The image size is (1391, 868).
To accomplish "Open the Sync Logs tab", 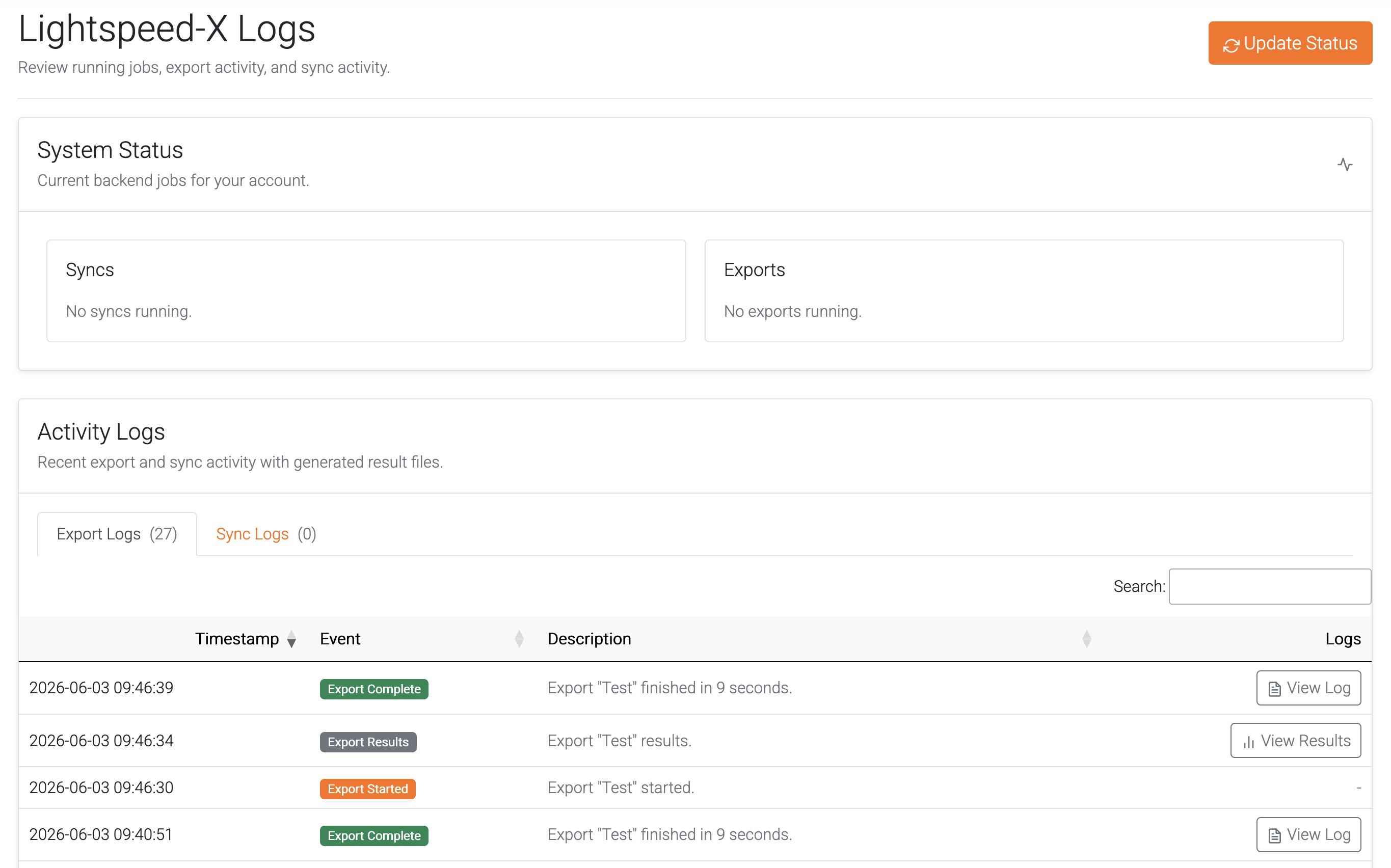I will pos(266,534).
